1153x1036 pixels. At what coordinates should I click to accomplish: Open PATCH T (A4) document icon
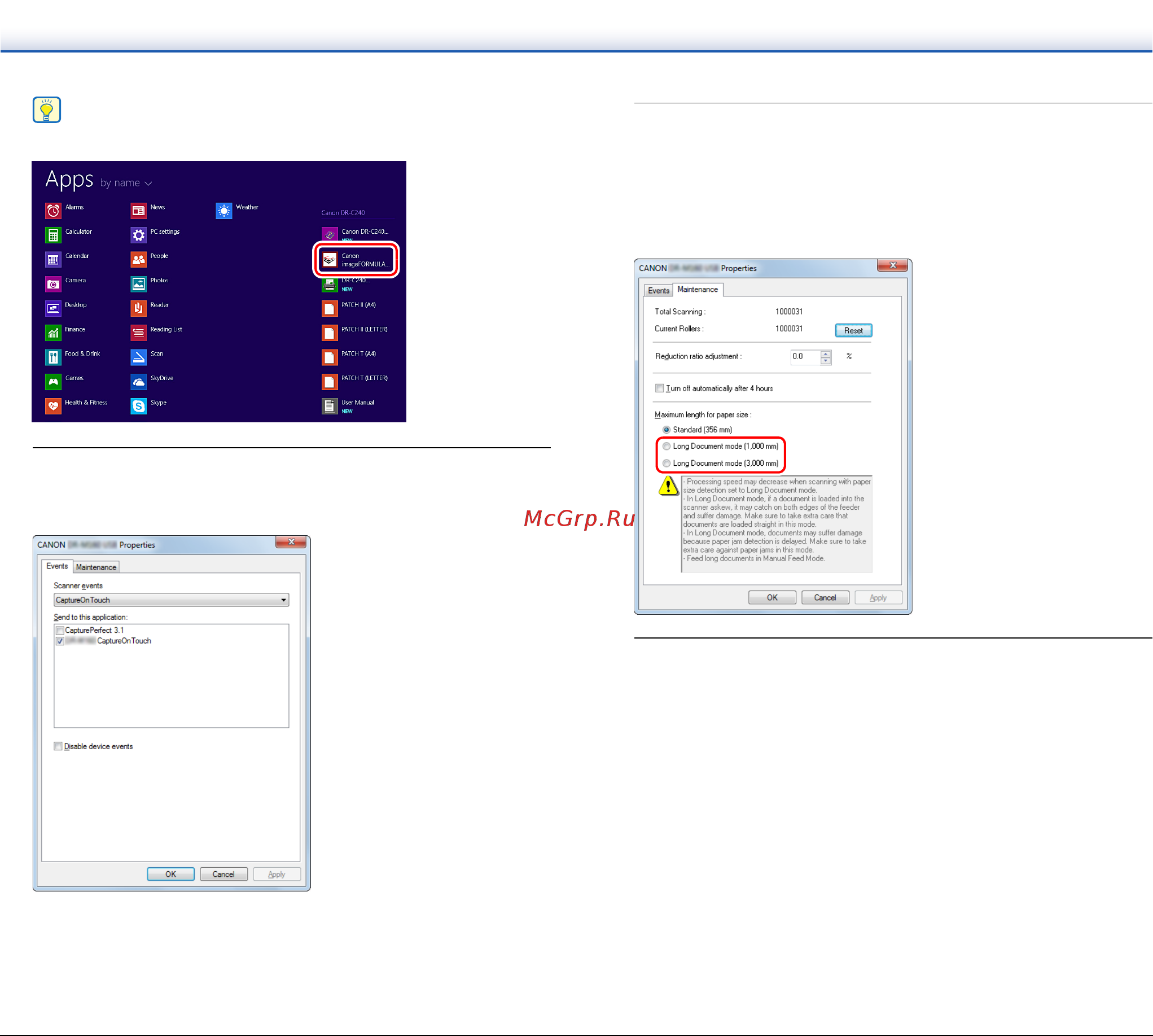[330, 357]
